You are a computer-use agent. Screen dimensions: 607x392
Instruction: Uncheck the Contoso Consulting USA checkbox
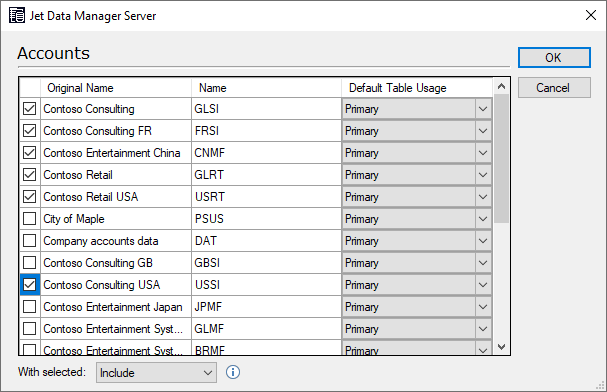click(x=29, y=285)
